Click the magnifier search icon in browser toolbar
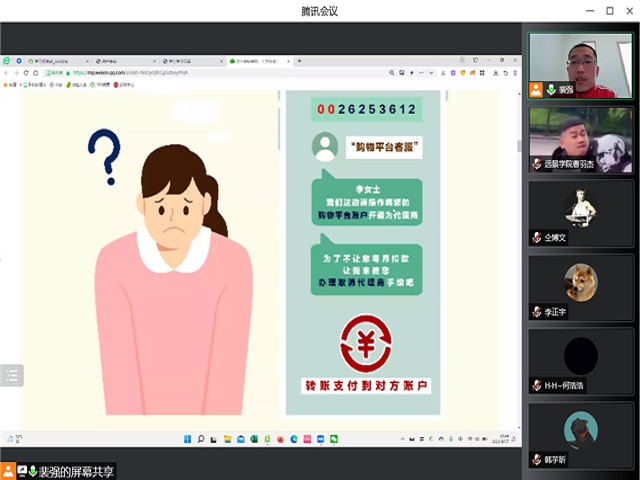The width and height of the screenshot is (640, 480). (x=391, y=73)
